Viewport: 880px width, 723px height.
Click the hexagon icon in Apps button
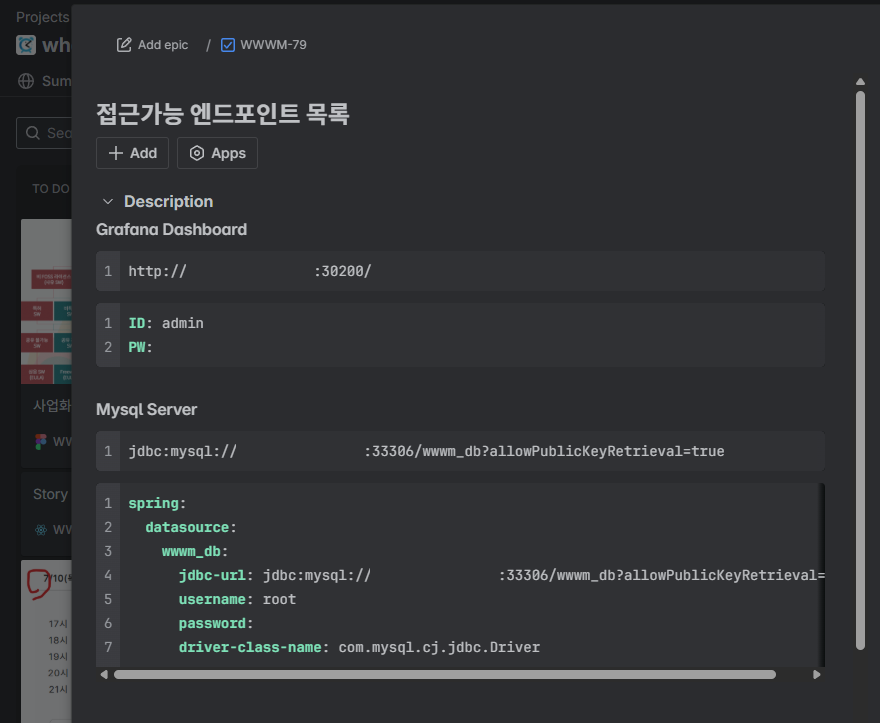click(x=197, y=153)
